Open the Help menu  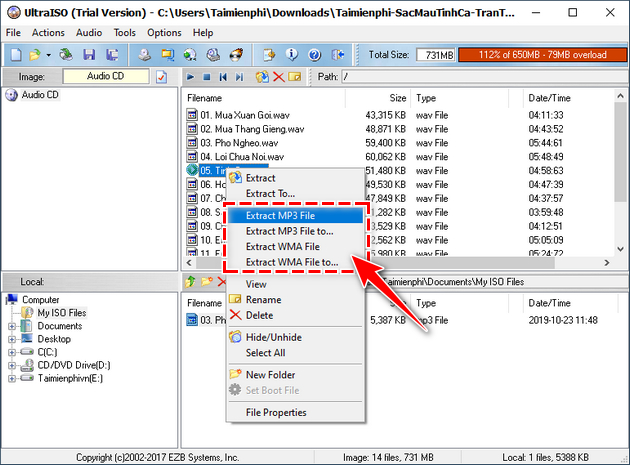[203, 33]
